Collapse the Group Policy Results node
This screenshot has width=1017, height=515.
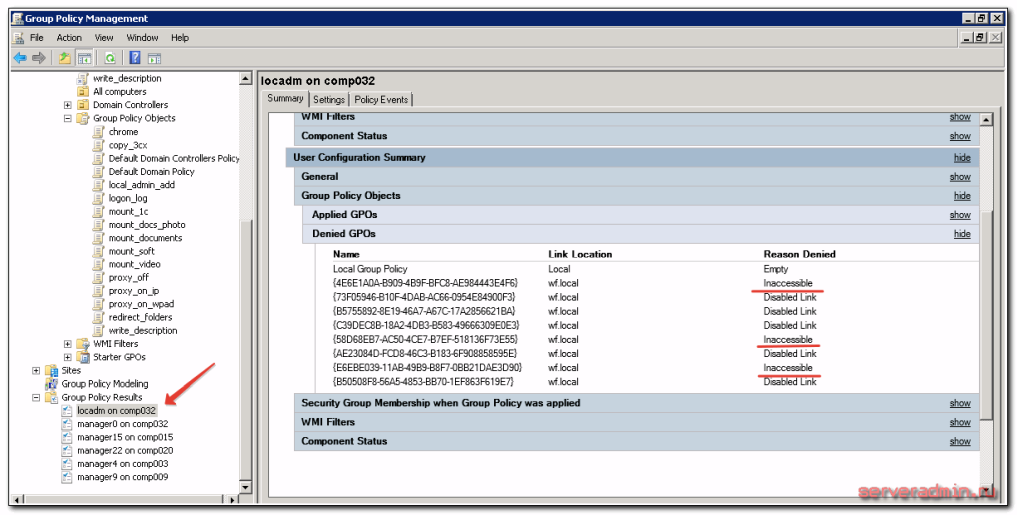[36, 397]
